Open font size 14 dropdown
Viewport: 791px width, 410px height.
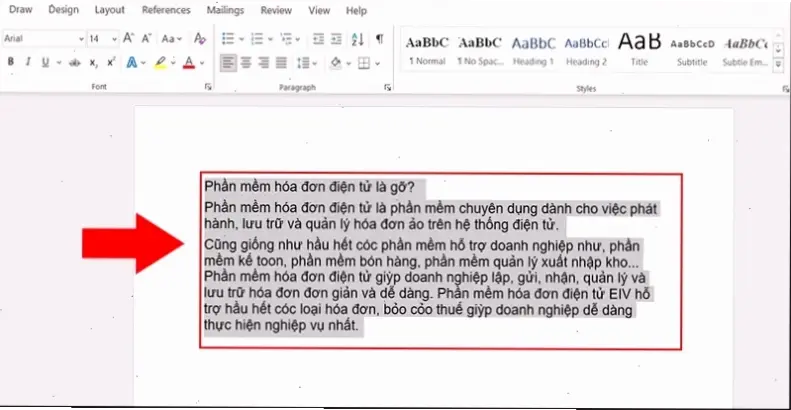point(115,39)
